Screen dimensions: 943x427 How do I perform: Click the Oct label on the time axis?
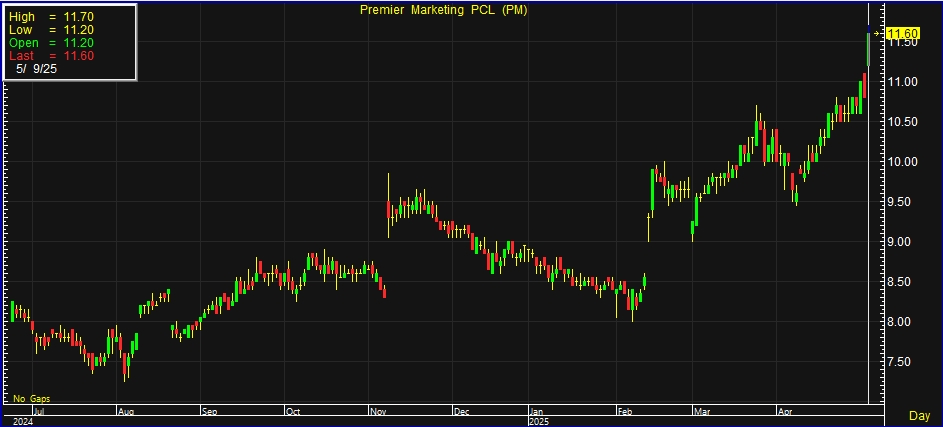coord(293,413)
